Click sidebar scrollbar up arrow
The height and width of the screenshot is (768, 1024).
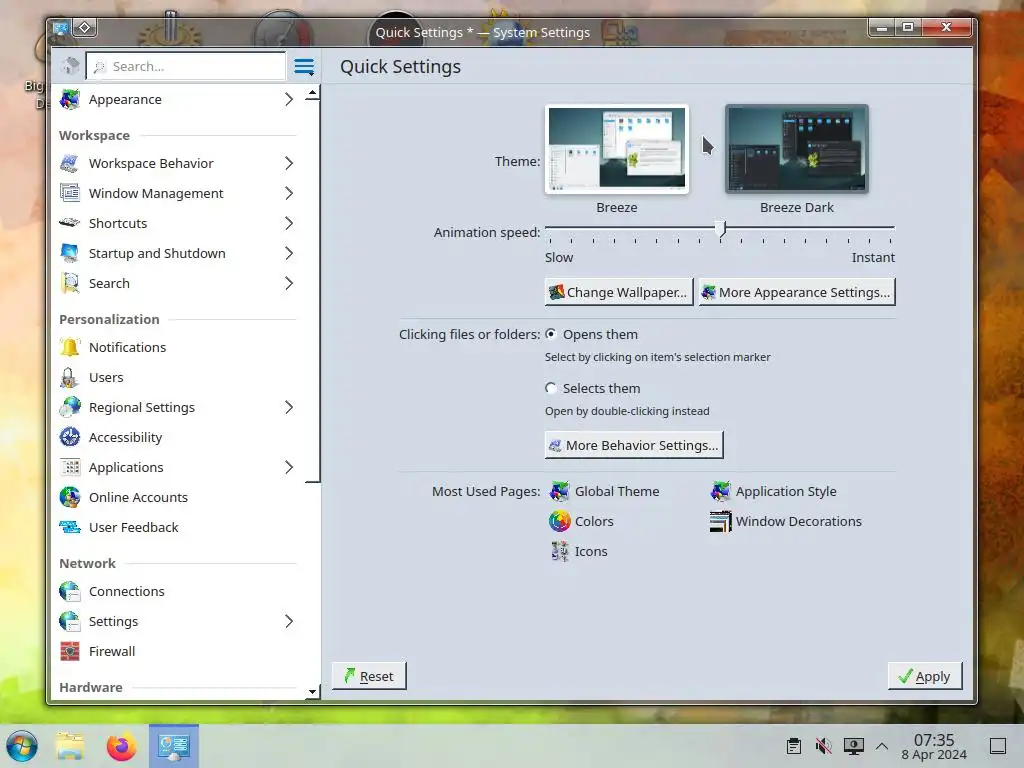point(312,93)
